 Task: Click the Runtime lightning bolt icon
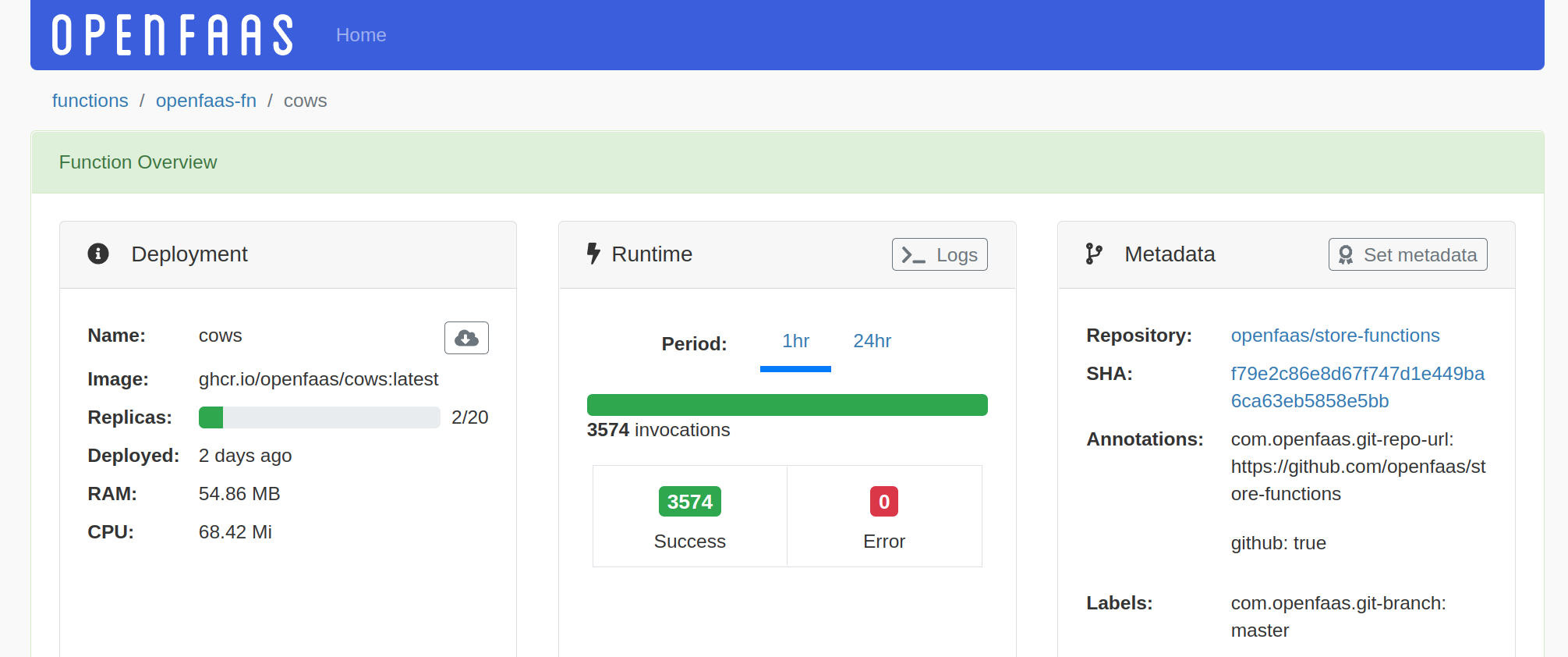coord(593,254)
